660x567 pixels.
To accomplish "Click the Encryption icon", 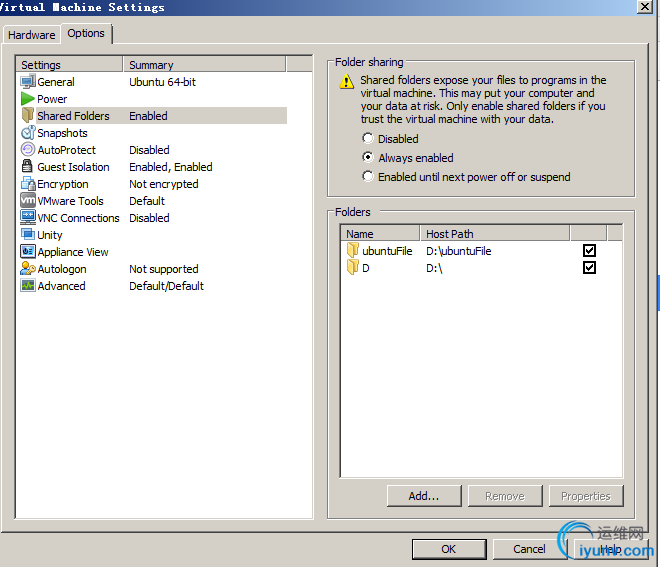I will (28, 184).
